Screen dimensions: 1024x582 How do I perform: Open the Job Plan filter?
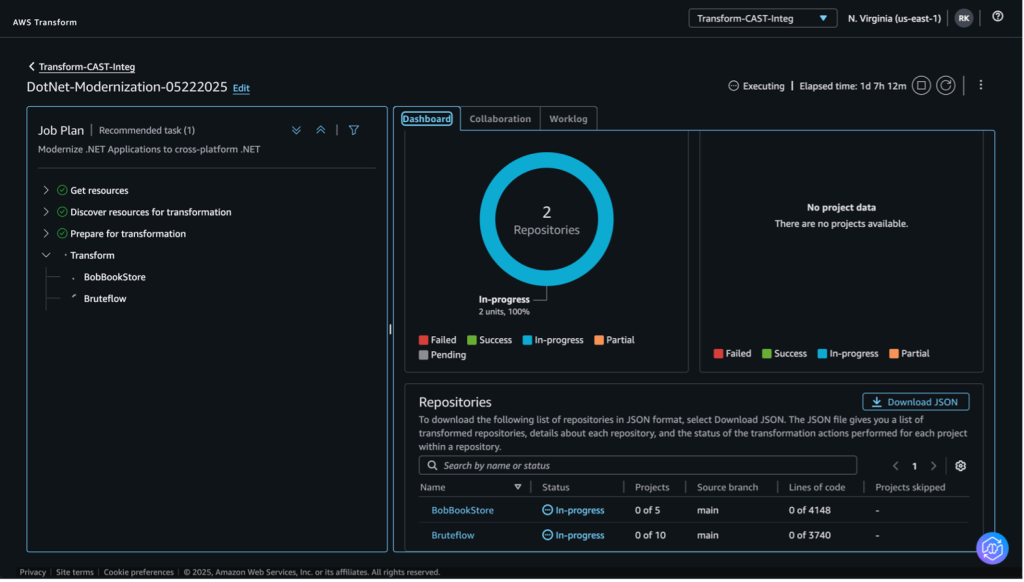[353, 129]
